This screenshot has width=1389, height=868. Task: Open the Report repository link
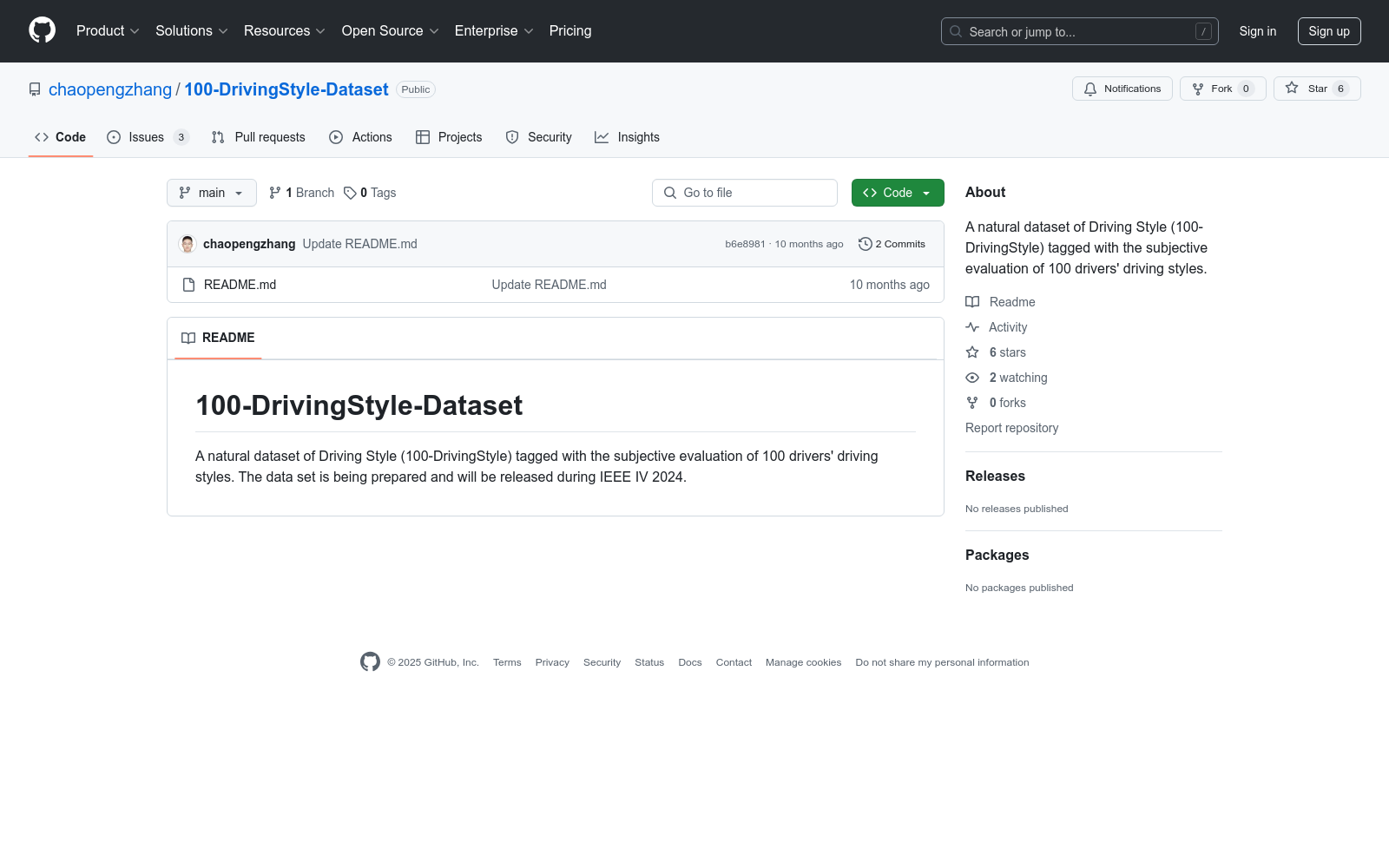pos(1011,428)
